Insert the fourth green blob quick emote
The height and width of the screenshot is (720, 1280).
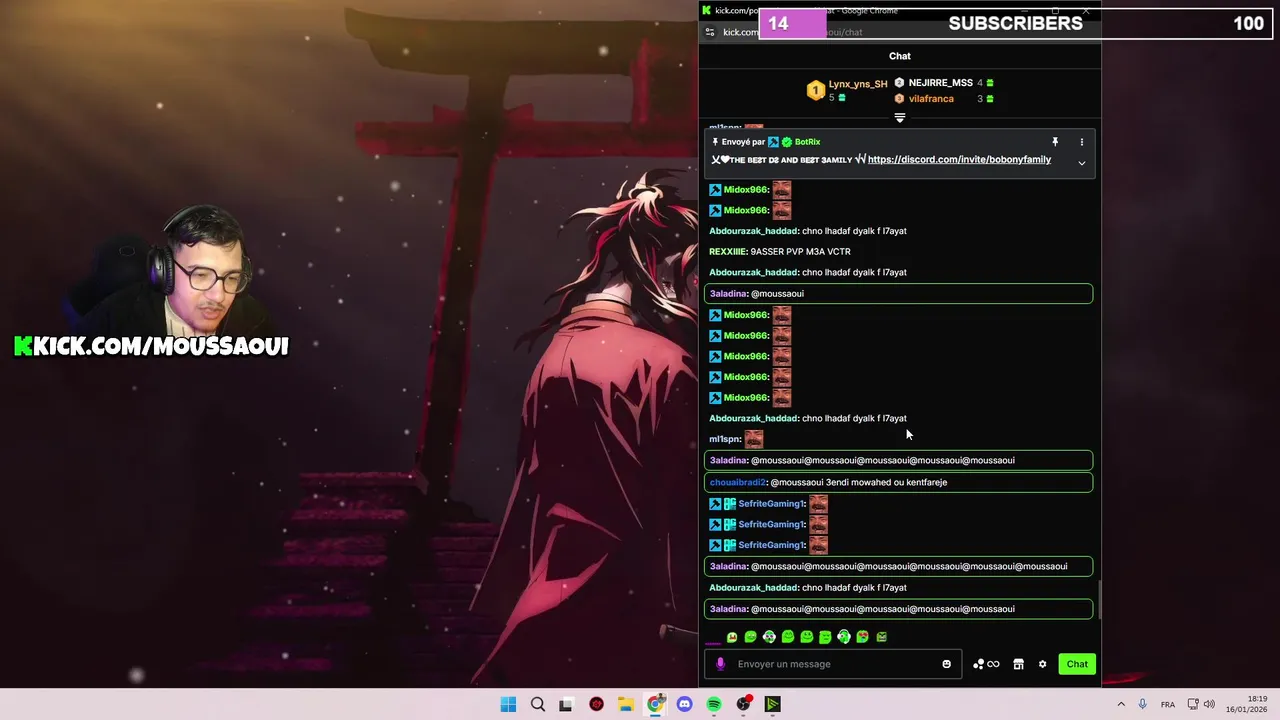[788, 637]
